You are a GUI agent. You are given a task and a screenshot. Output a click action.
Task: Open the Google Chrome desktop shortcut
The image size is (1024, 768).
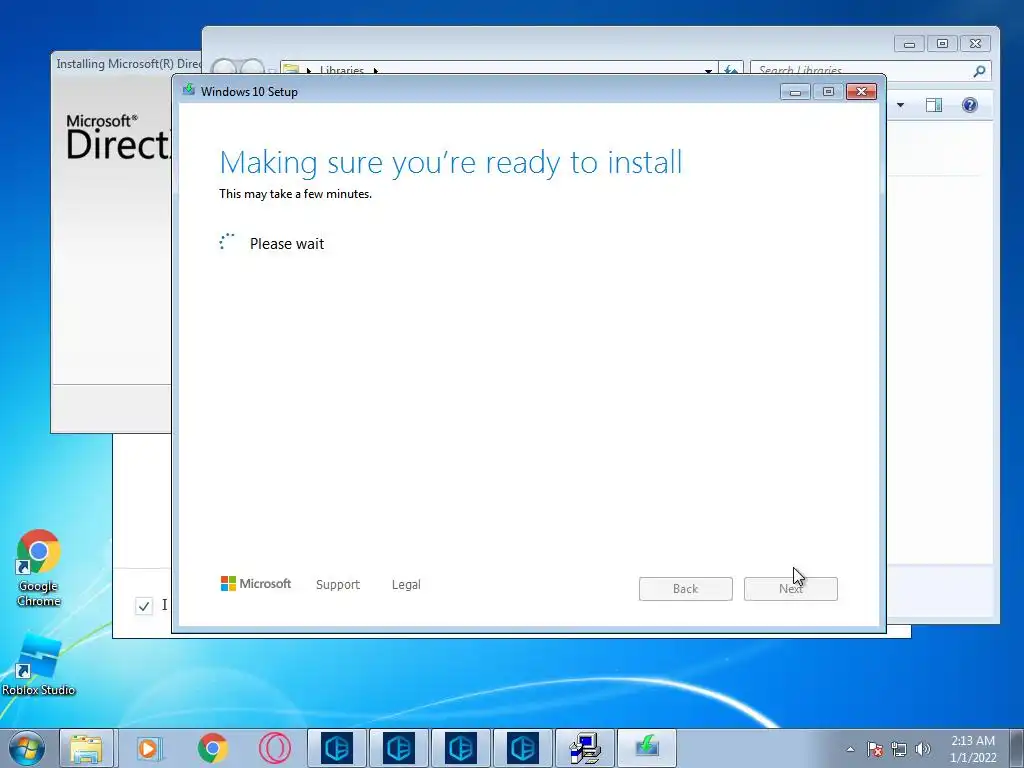coord(39,568)
